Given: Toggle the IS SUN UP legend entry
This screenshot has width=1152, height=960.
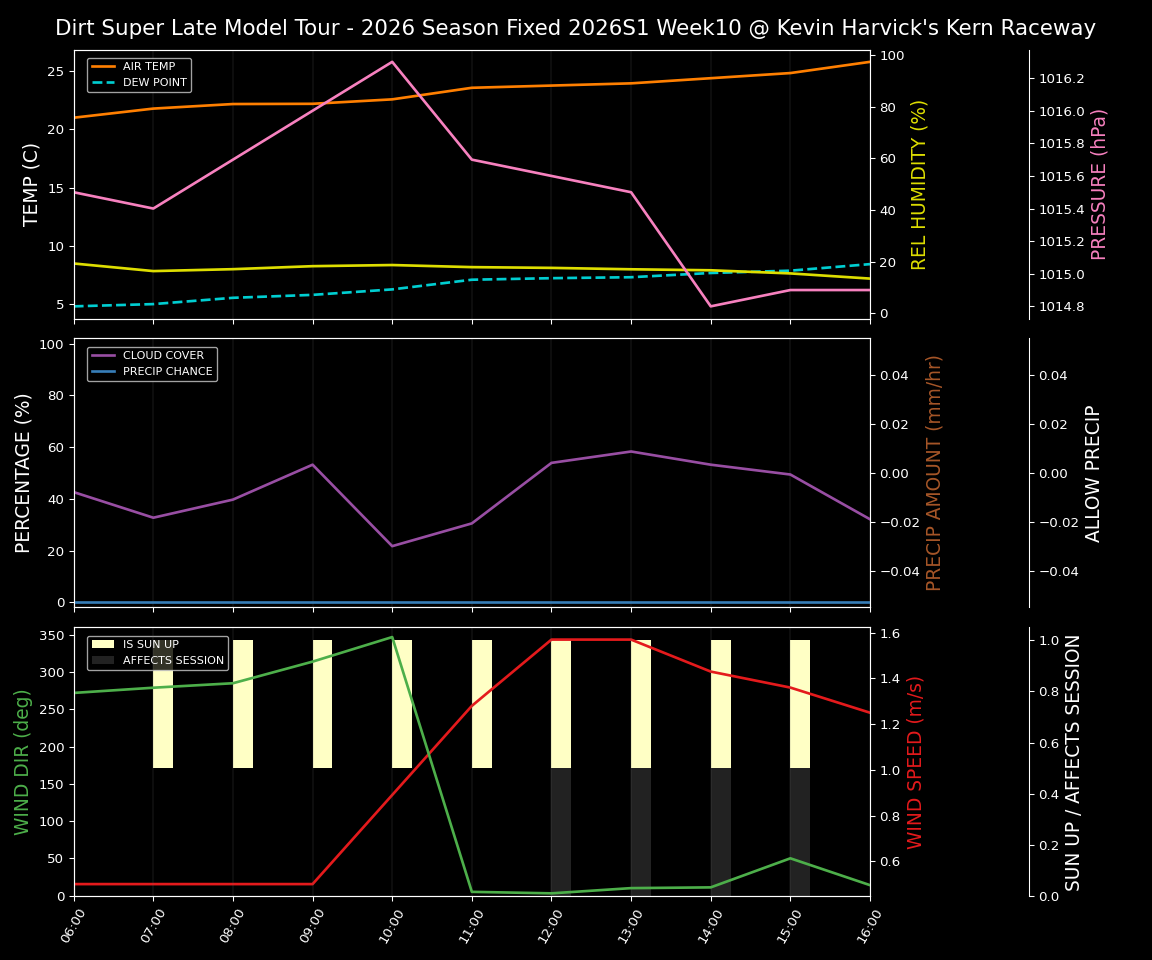Looking at the screenshot, I should click(150, 644).
